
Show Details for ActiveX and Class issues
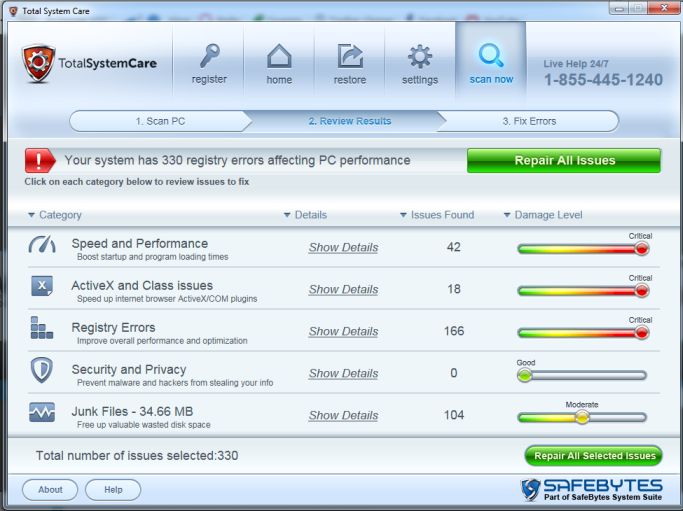click(x=343, y=289)
